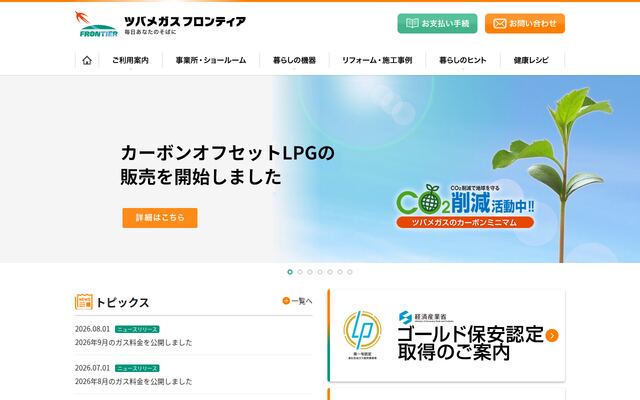Viewport: 640px width, 400px height.
Task: Select the second carousel slide dot
Action: click(x=300, y=272)
